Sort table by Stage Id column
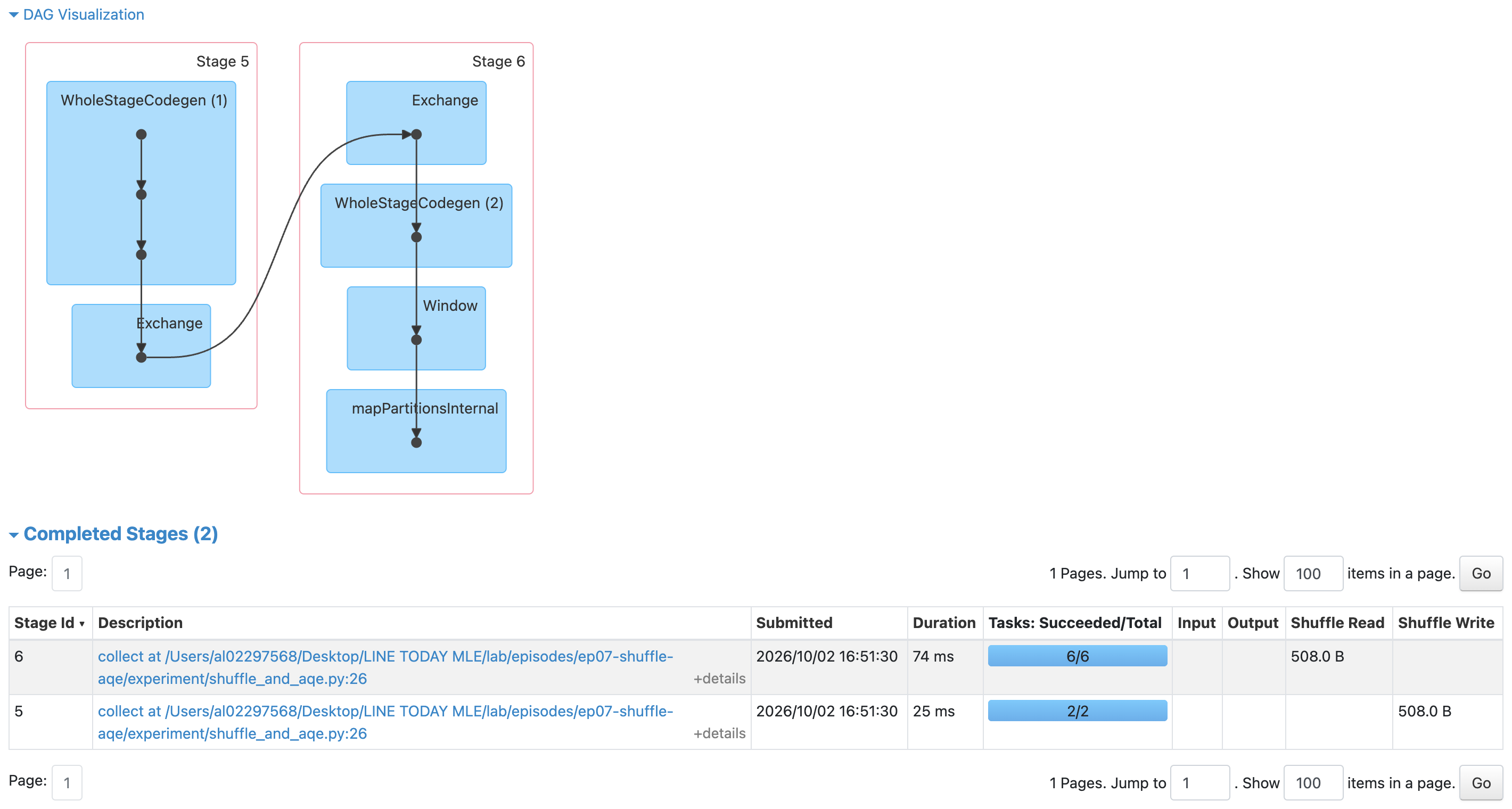 pyautogui.click(x=50, y=623)
